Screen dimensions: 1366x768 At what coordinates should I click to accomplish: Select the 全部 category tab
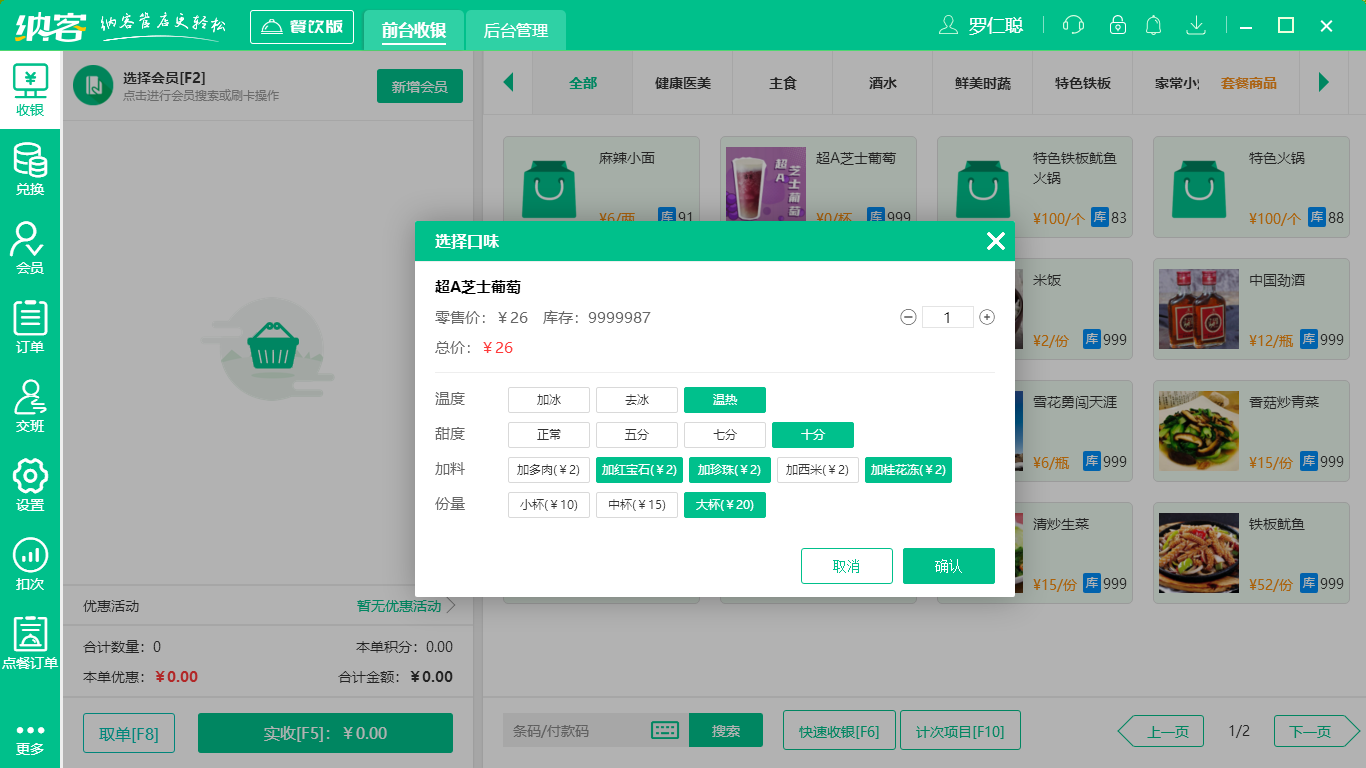pos(583,83)
